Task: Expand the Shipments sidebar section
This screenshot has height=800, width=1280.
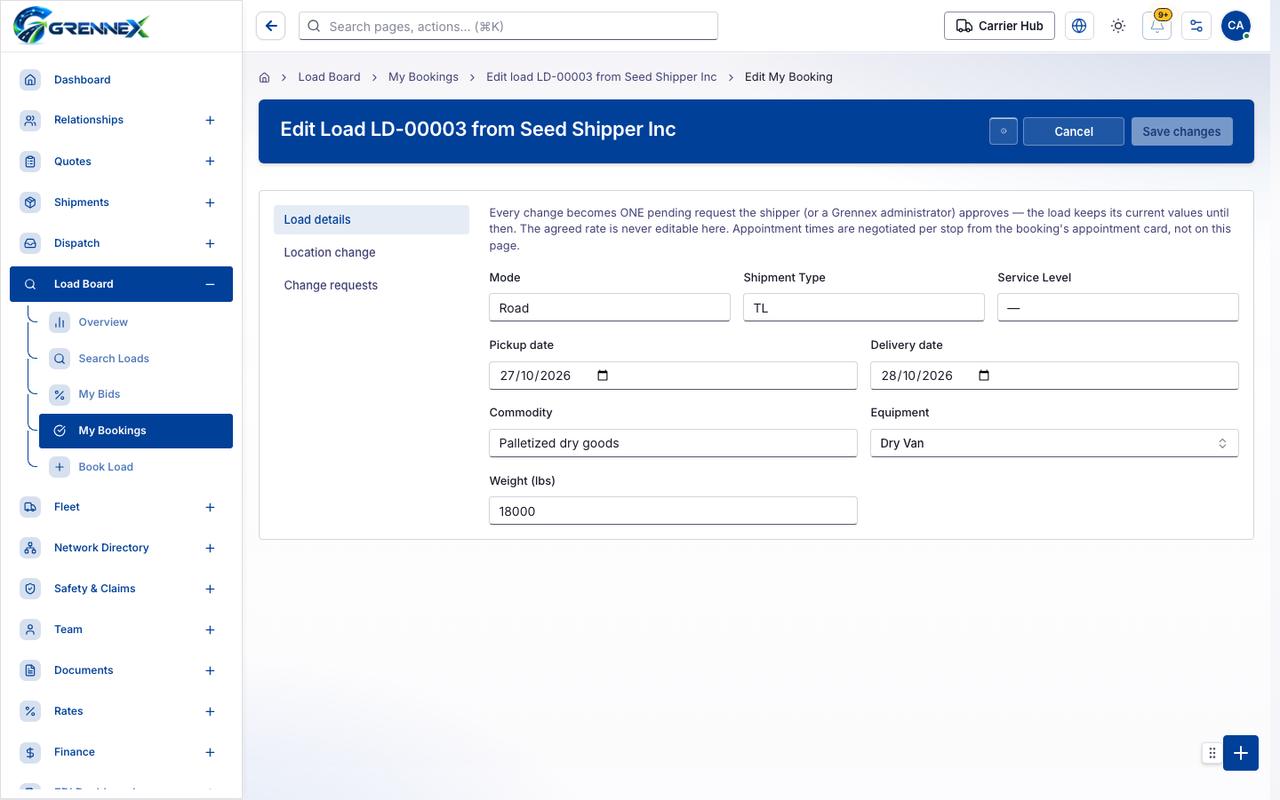Action: [x=210, y=202]
